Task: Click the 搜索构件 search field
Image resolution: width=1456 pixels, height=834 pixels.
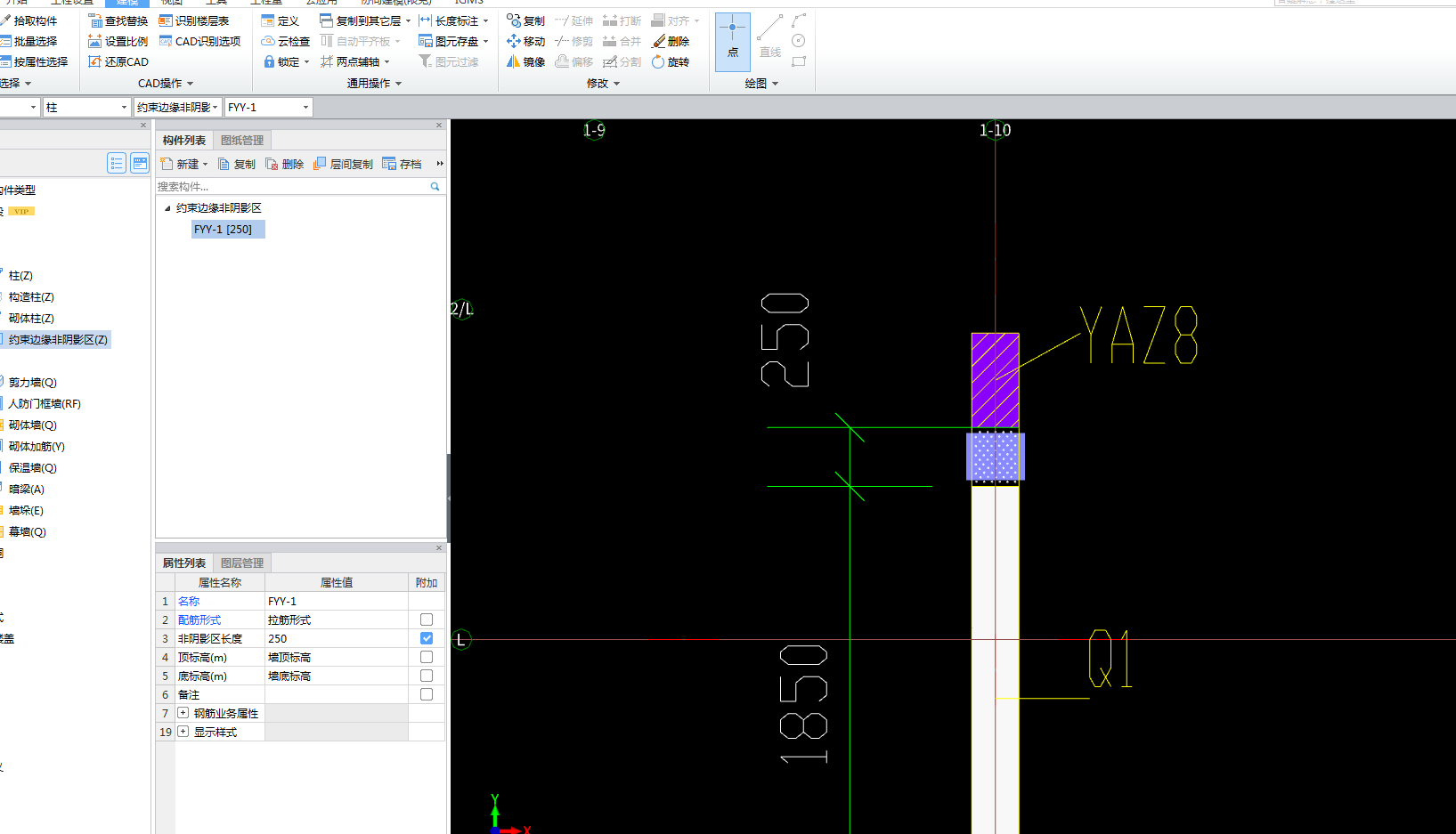Action: (292, 186)
